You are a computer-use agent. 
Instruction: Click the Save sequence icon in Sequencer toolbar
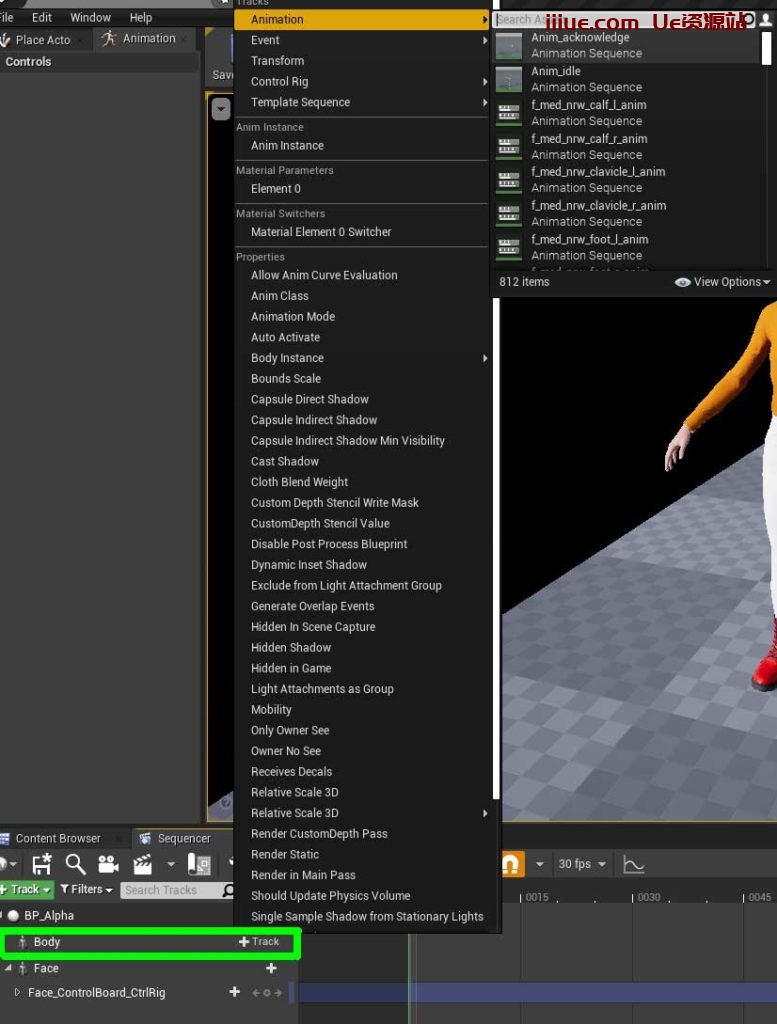pyautogui.click(x=41, y=864)
